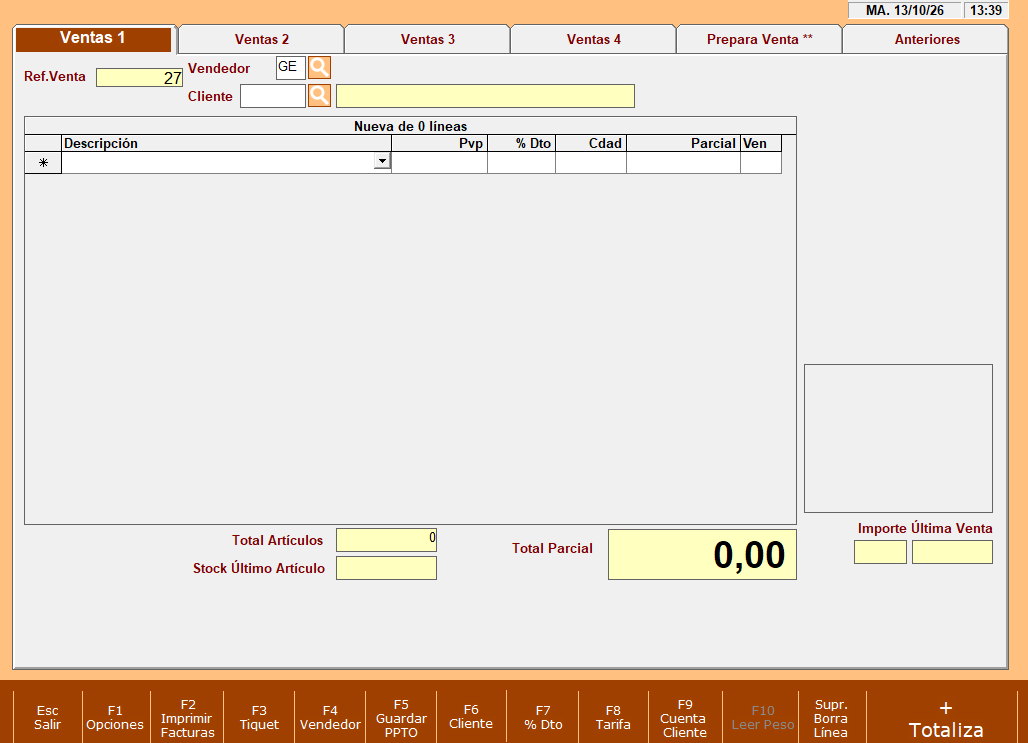Click the Parcial cell in the new row
The width and height of the screenshot is (1028, 743).
point(683,163)
